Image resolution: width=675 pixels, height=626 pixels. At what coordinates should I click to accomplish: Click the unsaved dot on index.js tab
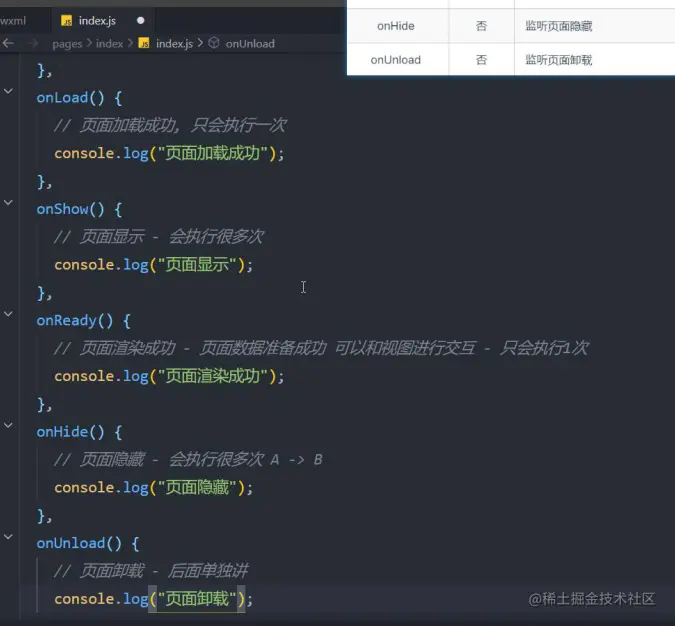pyautogui.click(x=140, y=21)
